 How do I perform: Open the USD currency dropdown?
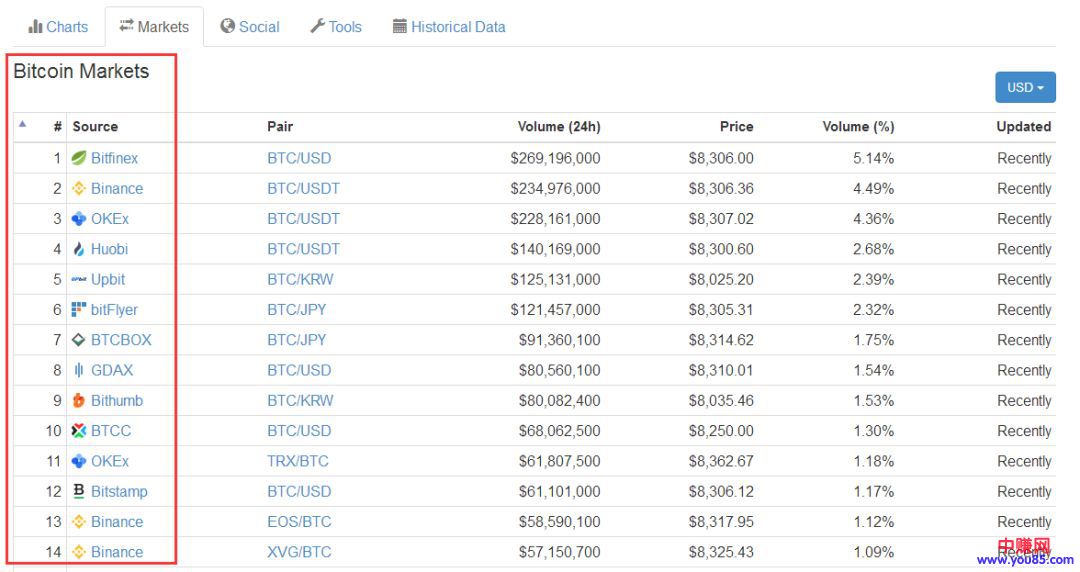pos(1025,87)
